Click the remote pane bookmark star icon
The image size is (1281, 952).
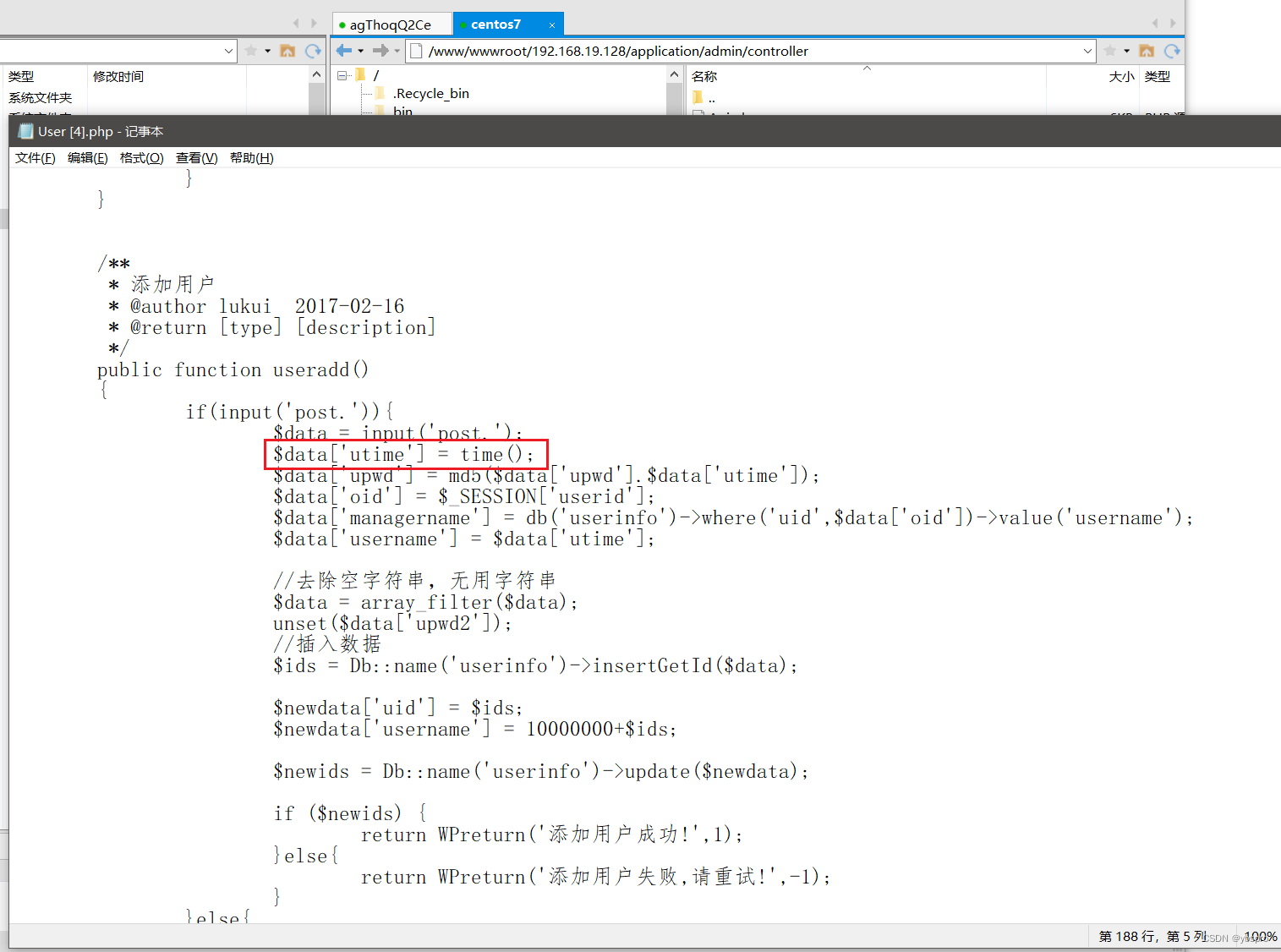[x=1110, y=51]
